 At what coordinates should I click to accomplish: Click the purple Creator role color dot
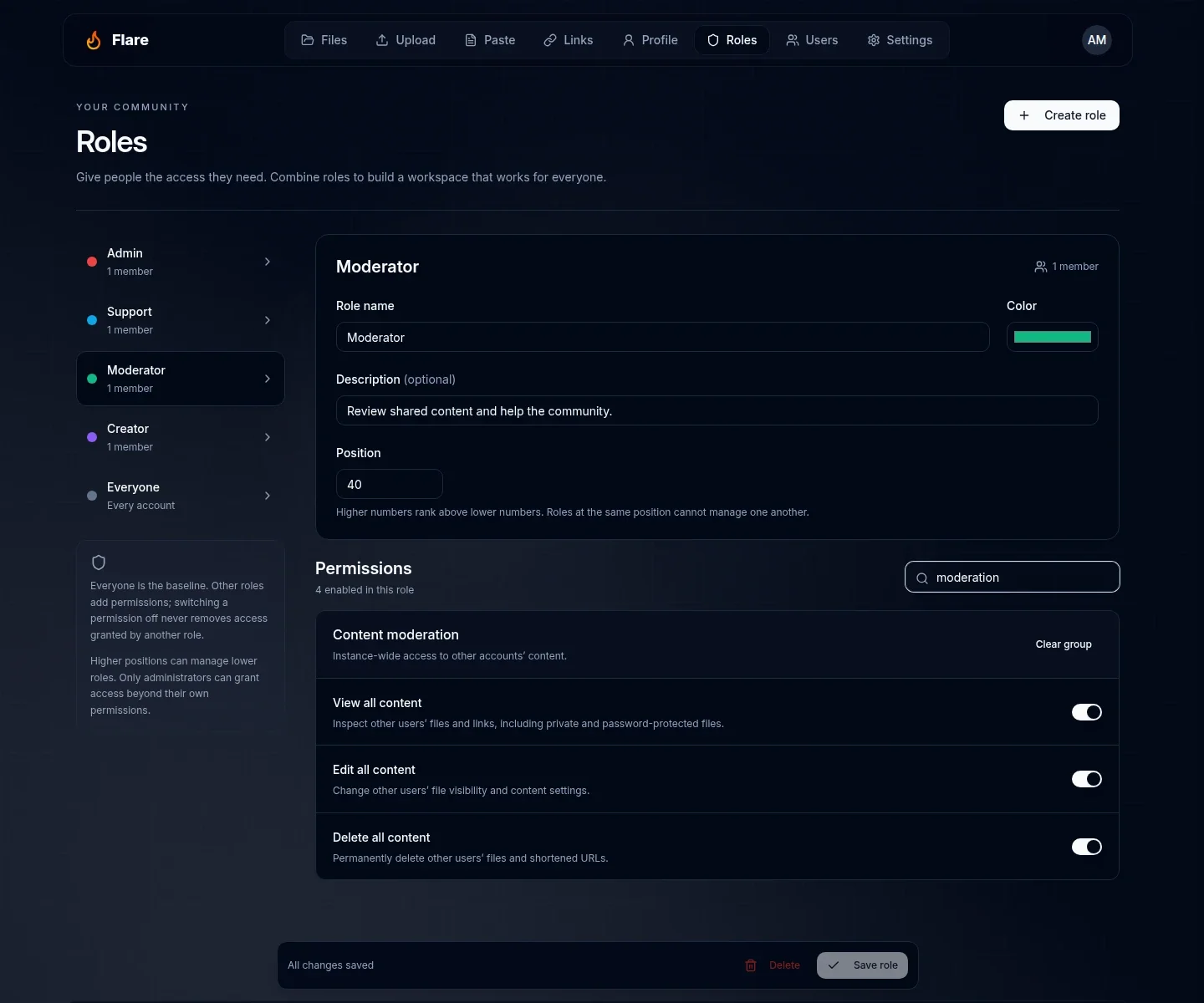(x=92, y=437)
